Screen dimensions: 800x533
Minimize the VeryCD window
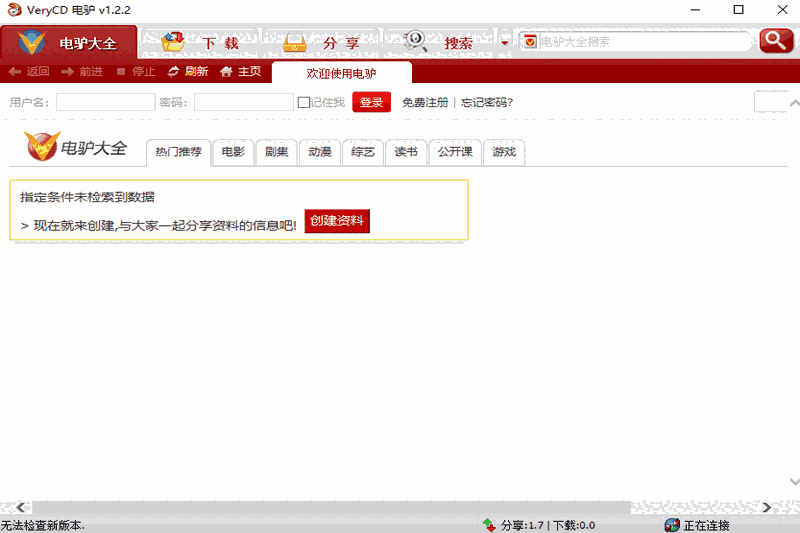click(695, 10)
